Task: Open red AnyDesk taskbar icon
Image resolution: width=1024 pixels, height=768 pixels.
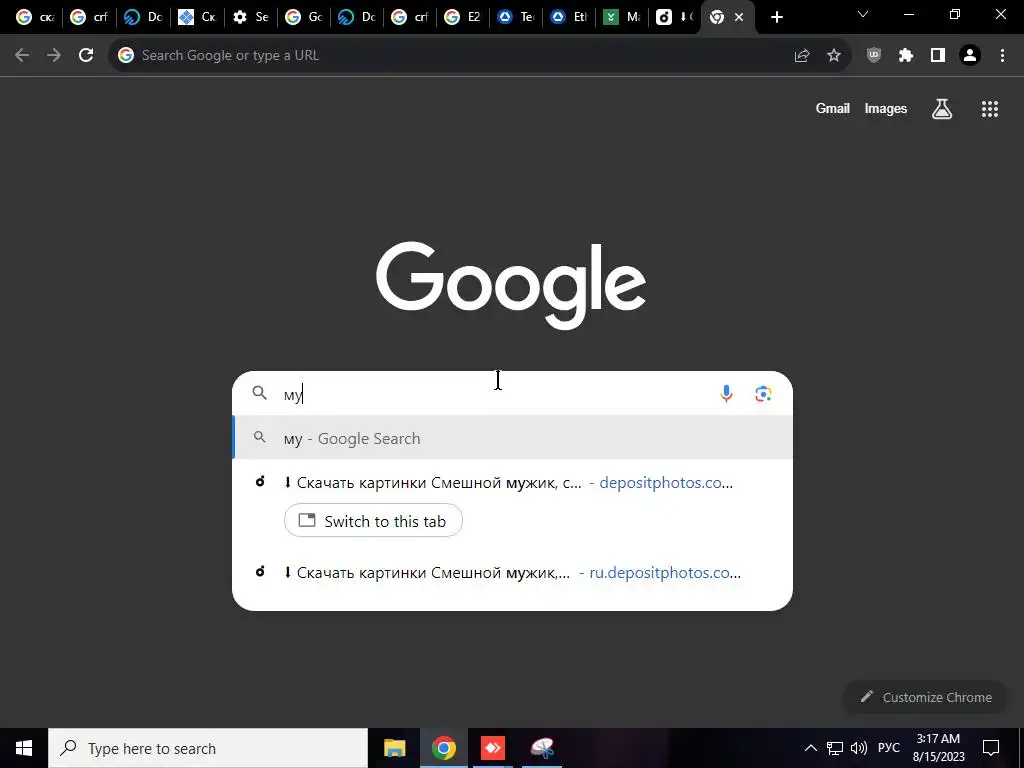Action: [x=493, y=748]
